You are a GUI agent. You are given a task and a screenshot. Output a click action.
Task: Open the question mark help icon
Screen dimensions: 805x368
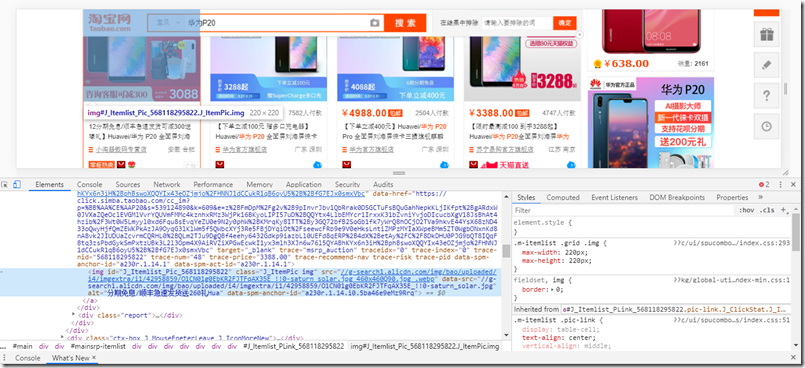(x=766, y=95)
